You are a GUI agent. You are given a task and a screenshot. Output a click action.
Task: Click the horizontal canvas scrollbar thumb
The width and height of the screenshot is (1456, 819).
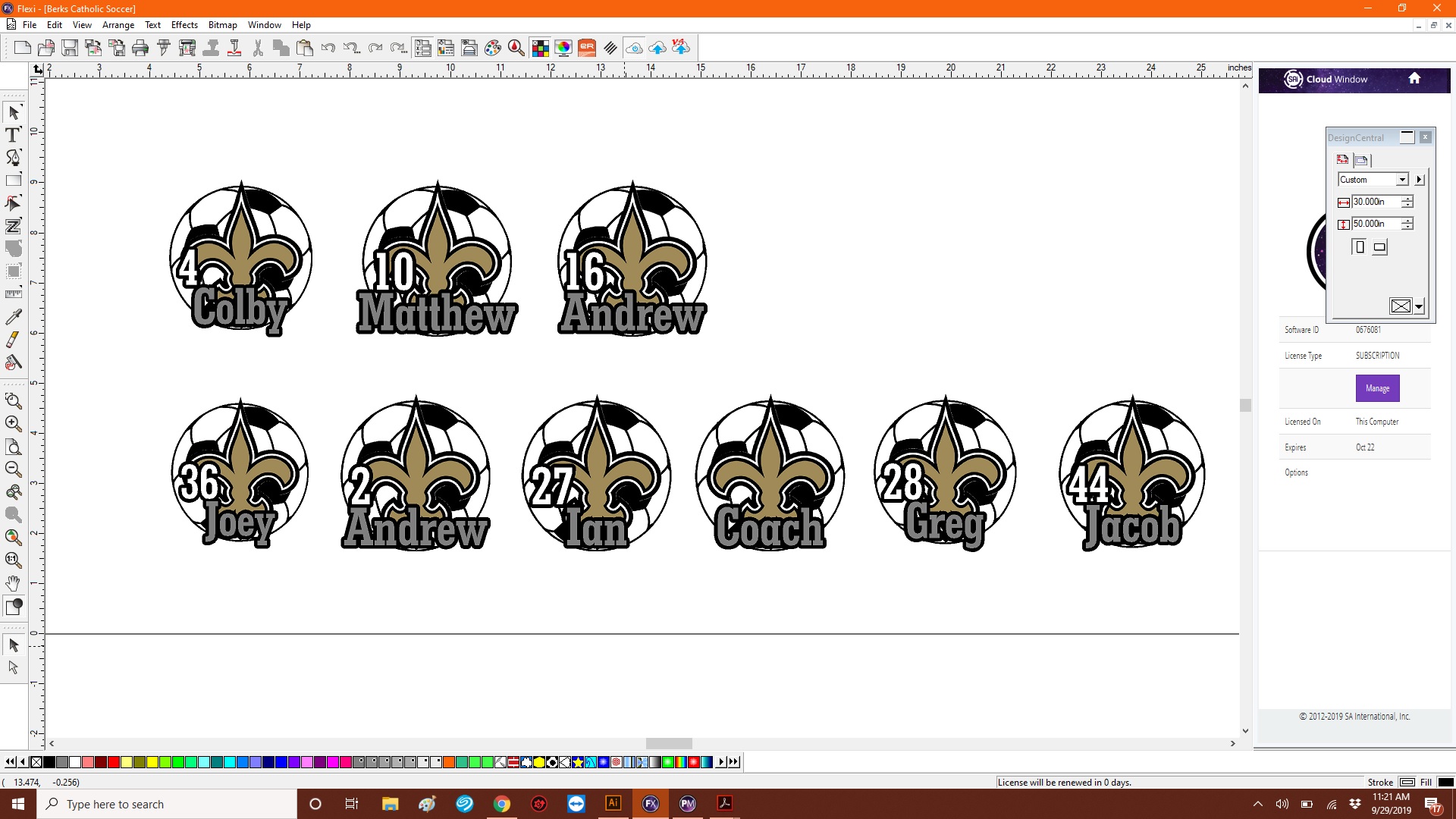click(669, 744)
